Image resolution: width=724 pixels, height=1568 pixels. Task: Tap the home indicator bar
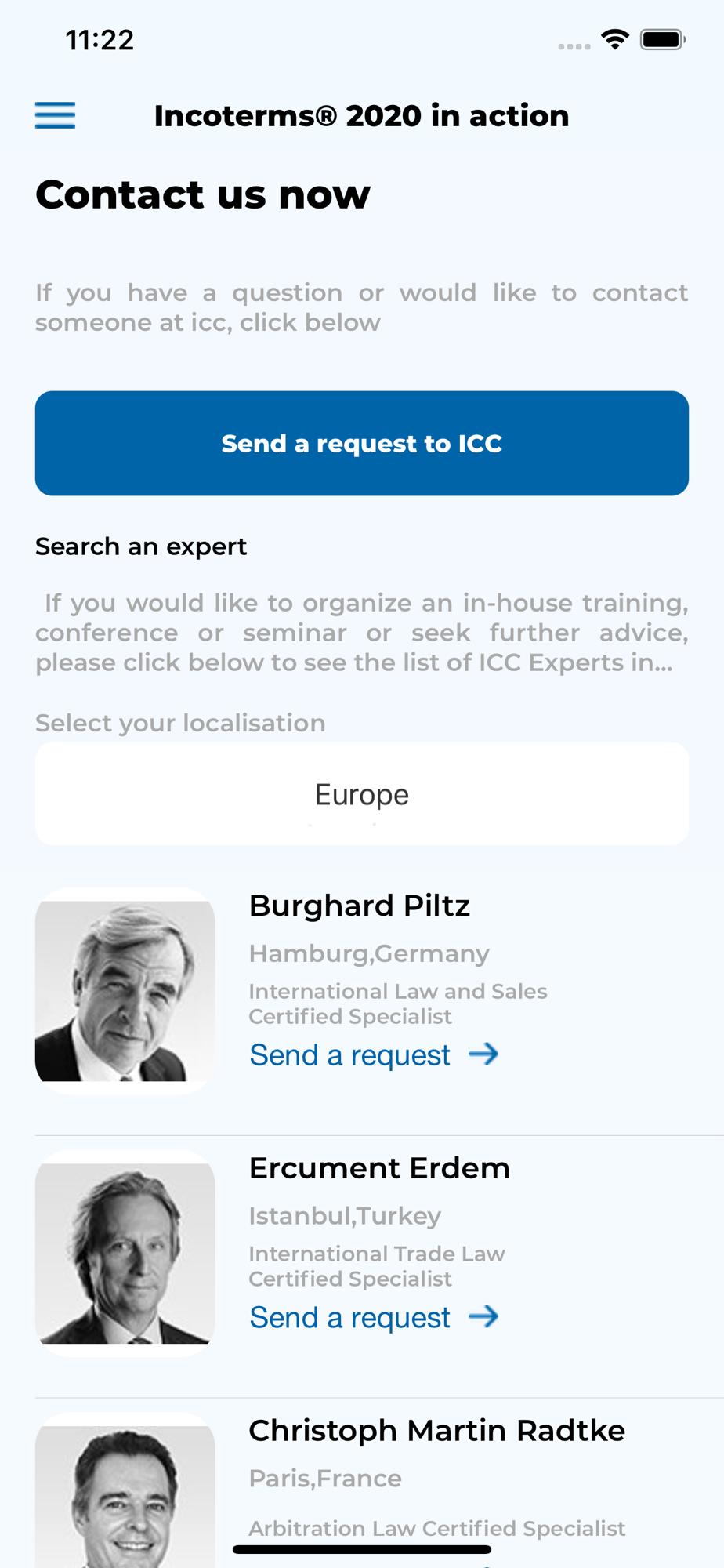(362, 1549)
